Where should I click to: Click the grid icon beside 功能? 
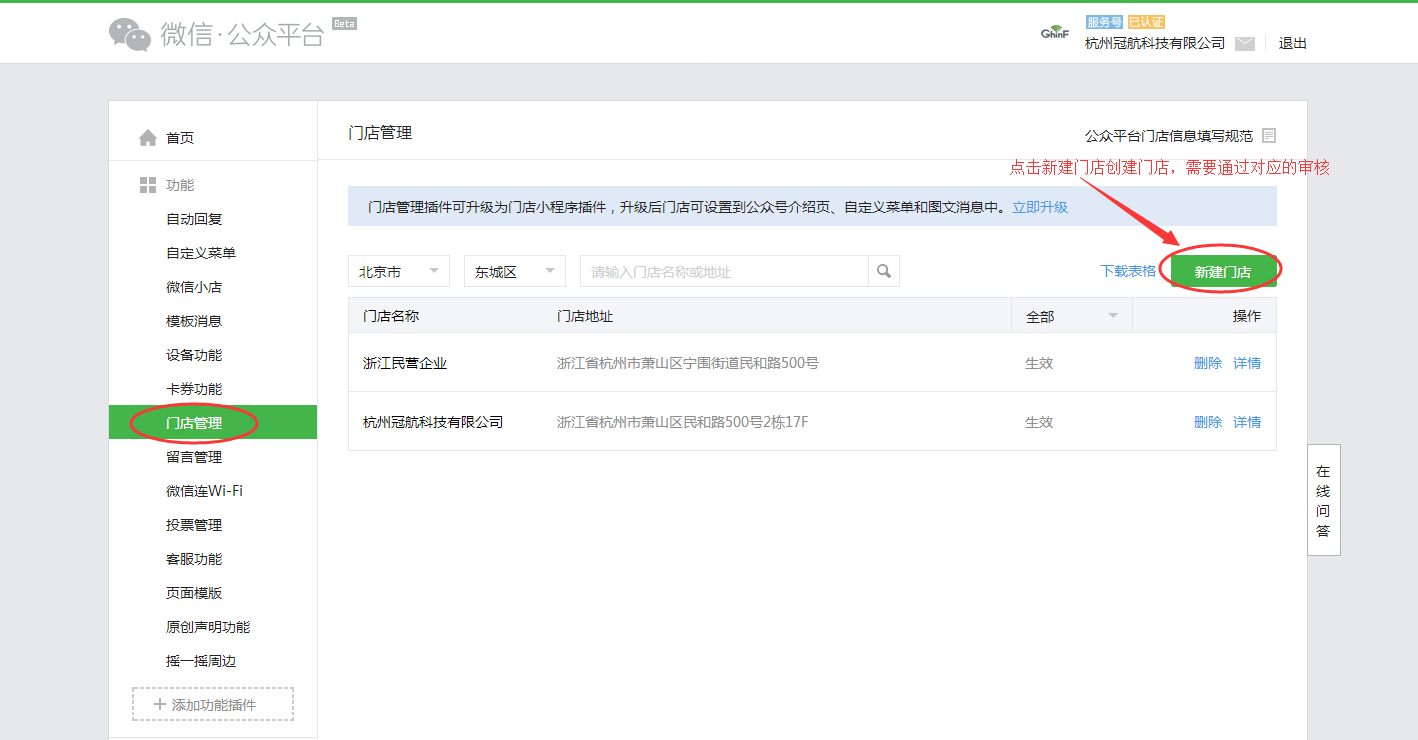148,185
